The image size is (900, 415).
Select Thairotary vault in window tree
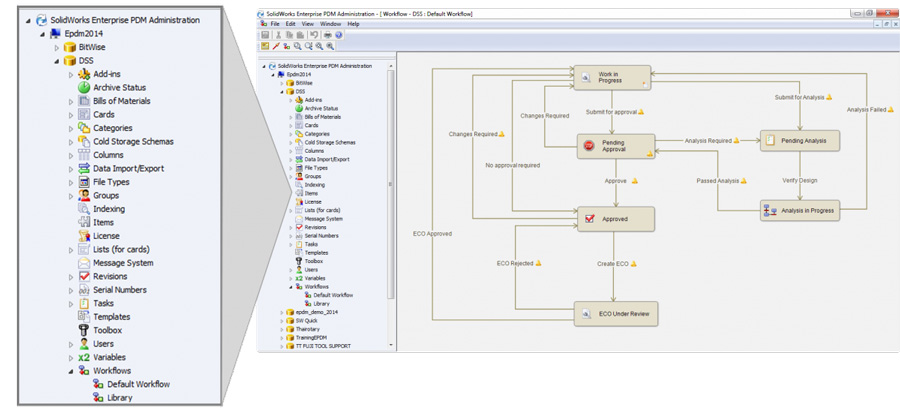click(309, 329)
